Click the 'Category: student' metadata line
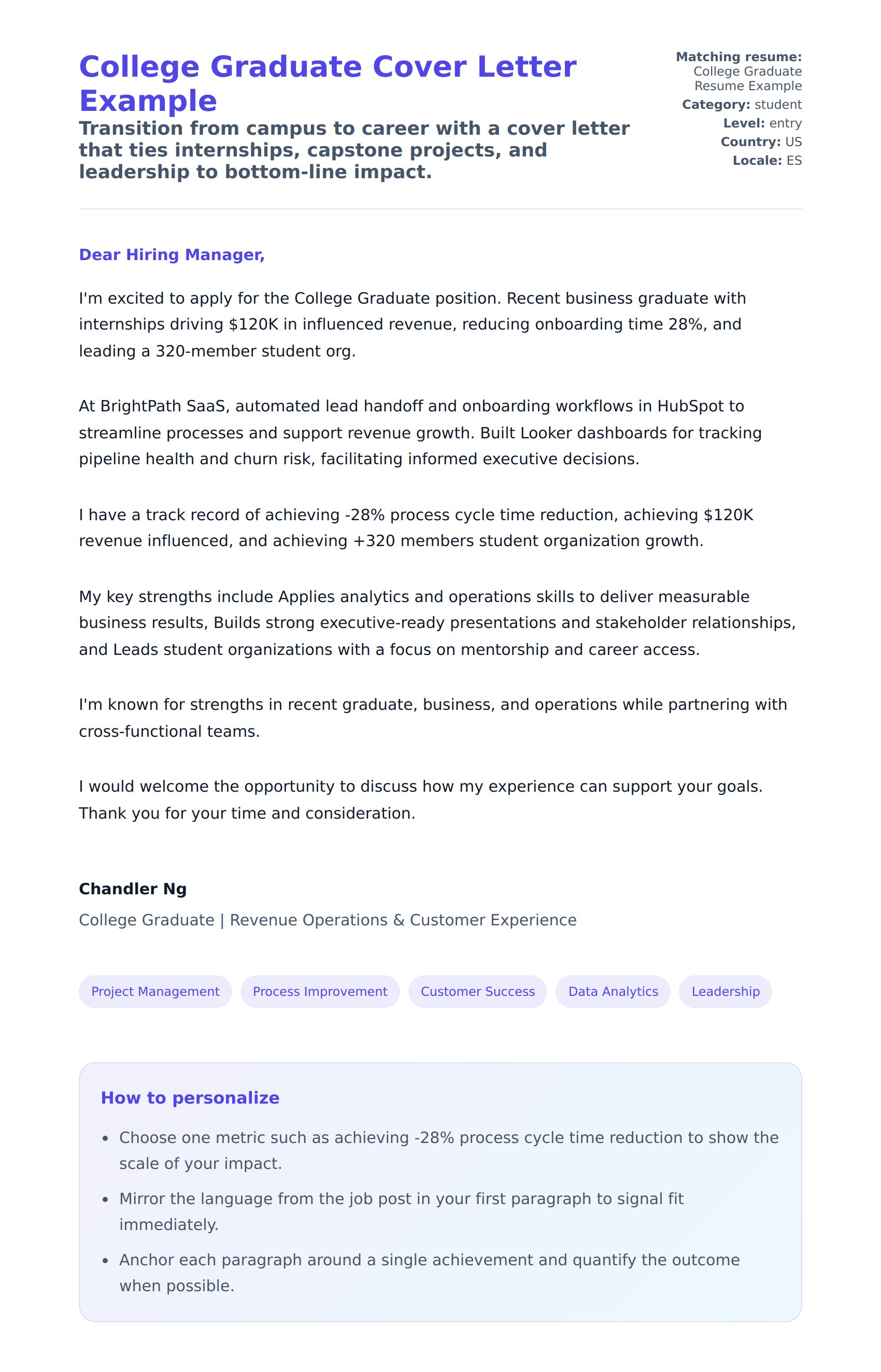The image size is (881, 1372). 742,105
